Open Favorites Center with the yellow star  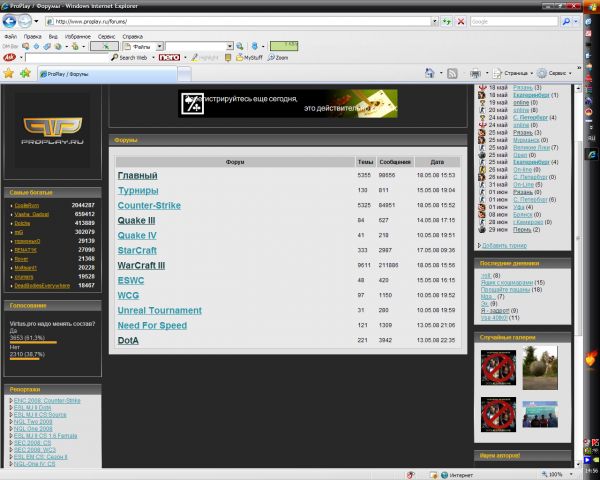coord(8,73)
